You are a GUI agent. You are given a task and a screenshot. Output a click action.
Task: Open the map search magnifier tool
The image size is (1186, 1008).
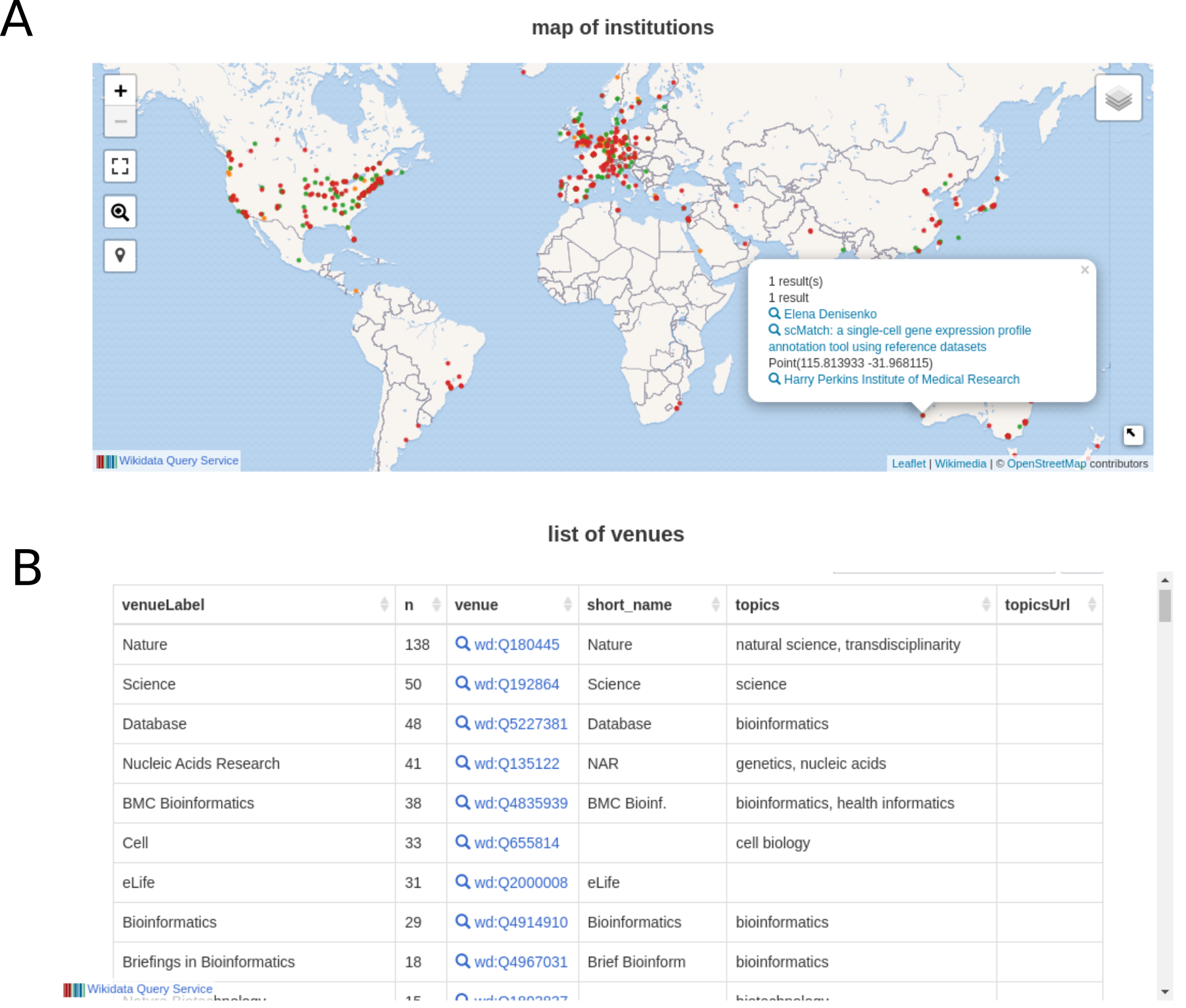pyautogui.click(x=120, y=212)
